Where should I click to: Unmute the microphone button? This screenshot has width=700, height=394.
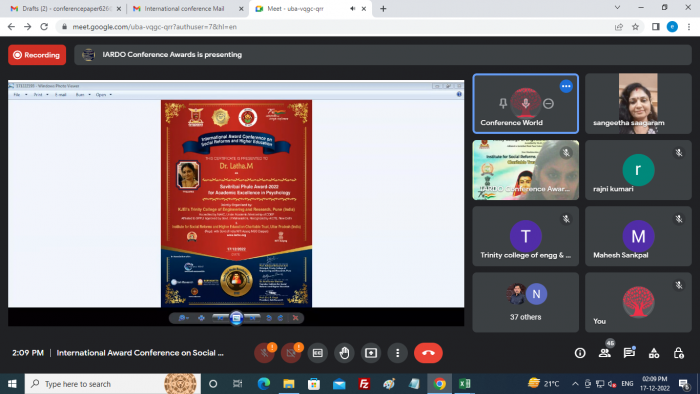point(264,353)
